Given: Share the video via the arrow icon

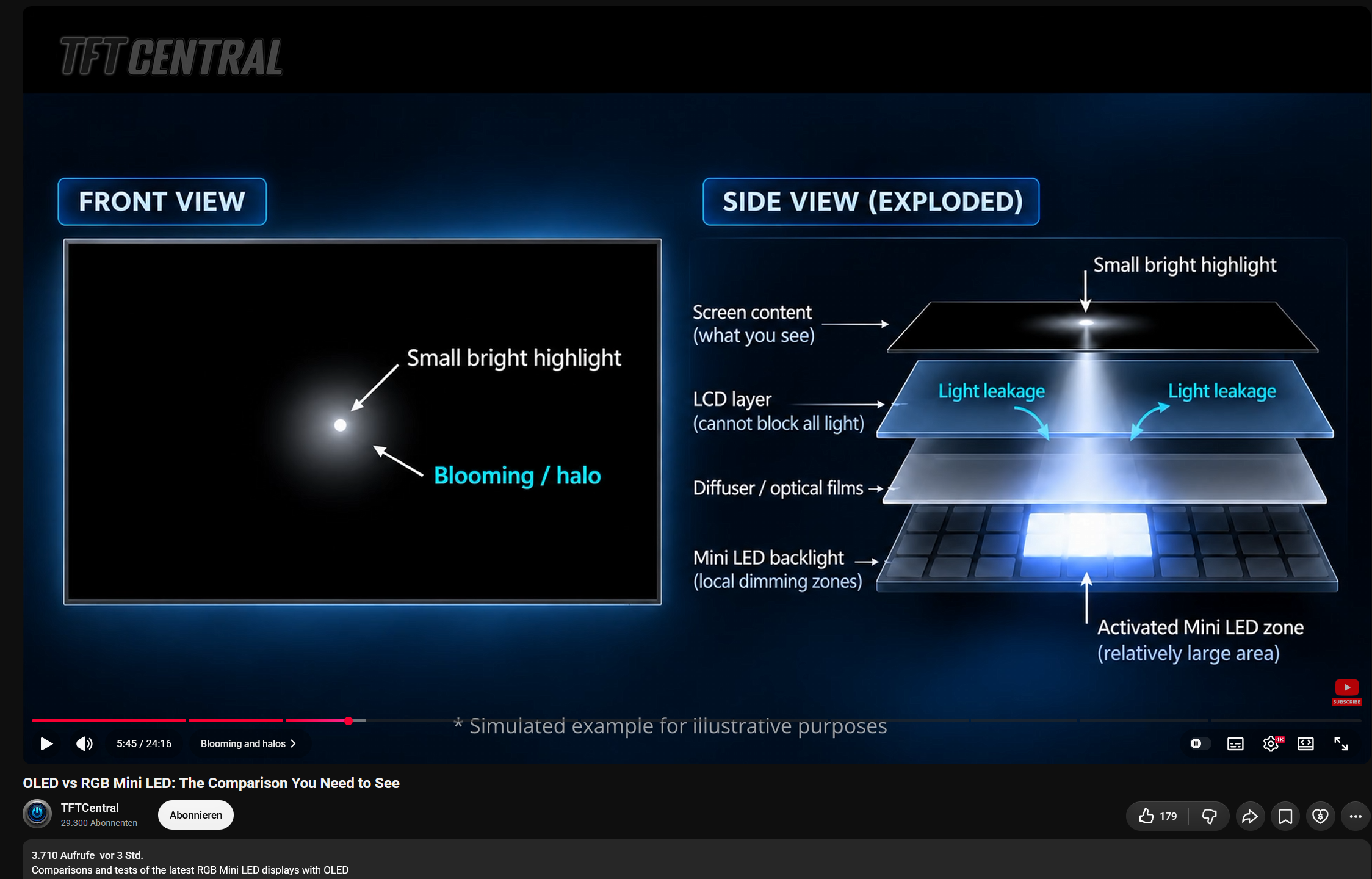Looking at the screenshot, I should click(x=1250, y=816).
